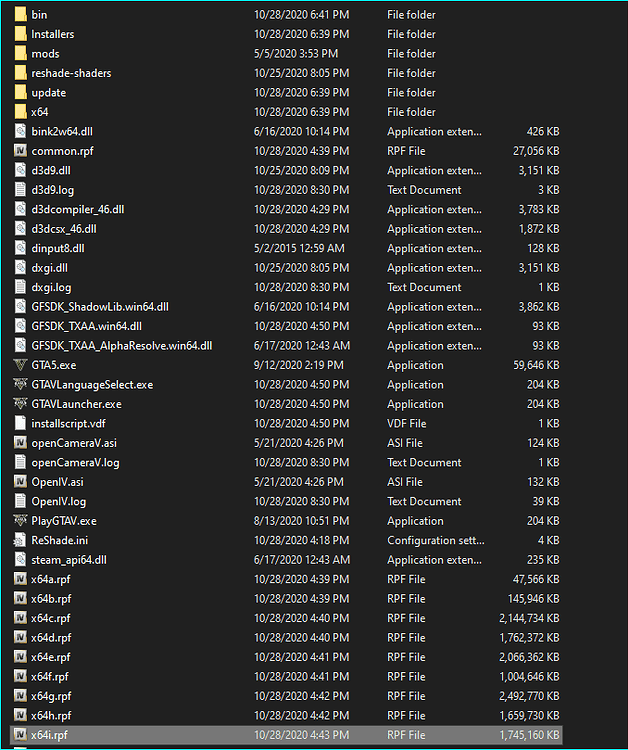Select the 2,144,734 KB size value
The image size is (628, 750).
529,618
